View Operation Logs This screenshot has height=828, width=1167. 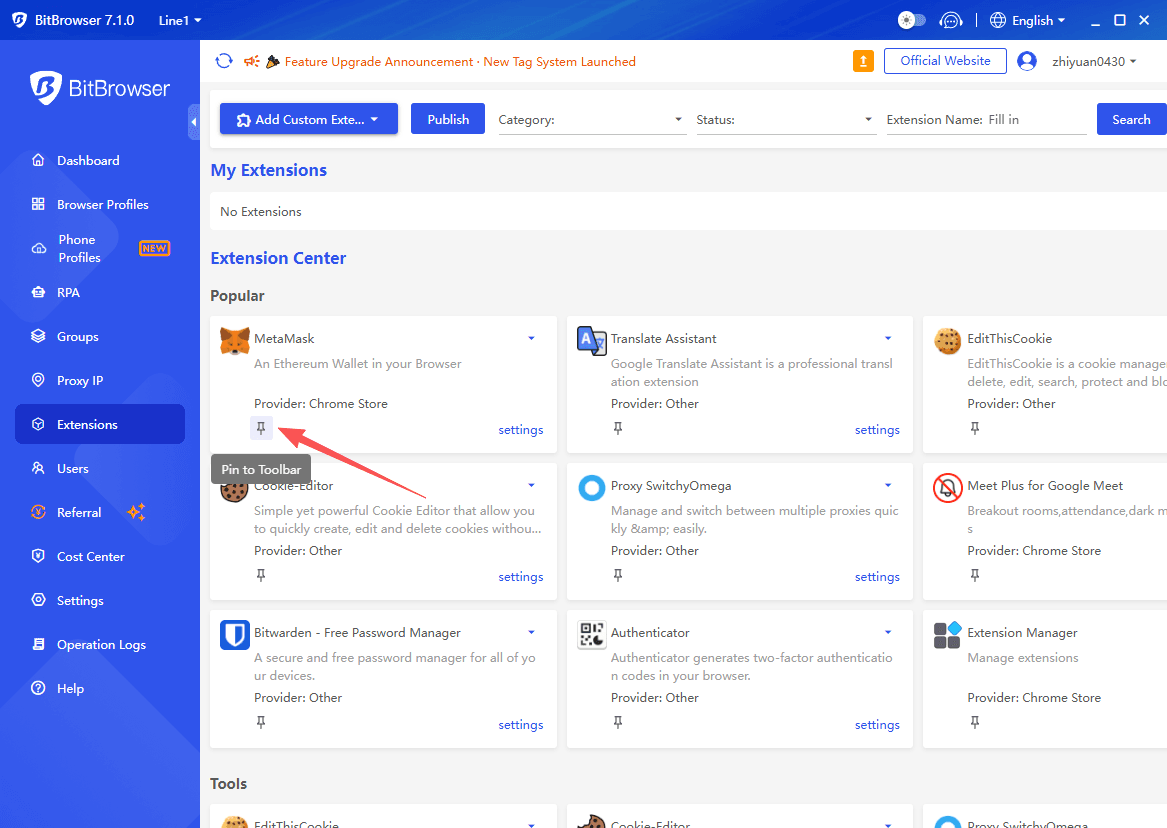coord(103,644)
